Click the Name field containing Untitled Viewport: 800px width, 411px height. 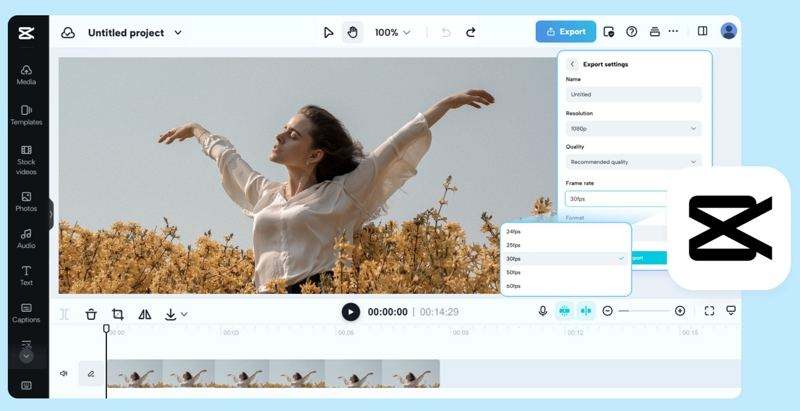click(633, 94)
